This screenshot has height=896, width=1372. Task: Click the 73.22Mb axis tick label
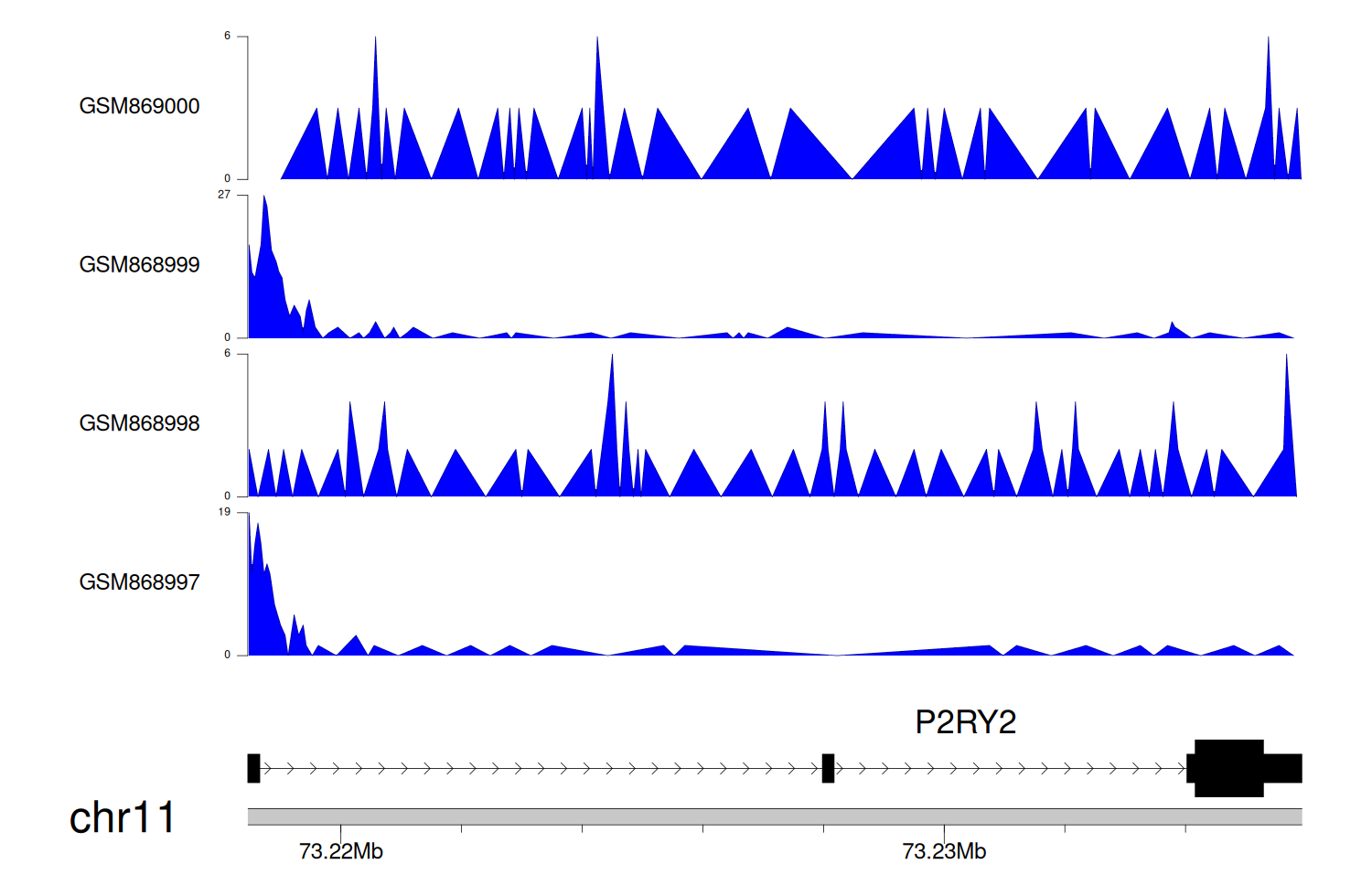coord(340,852)
